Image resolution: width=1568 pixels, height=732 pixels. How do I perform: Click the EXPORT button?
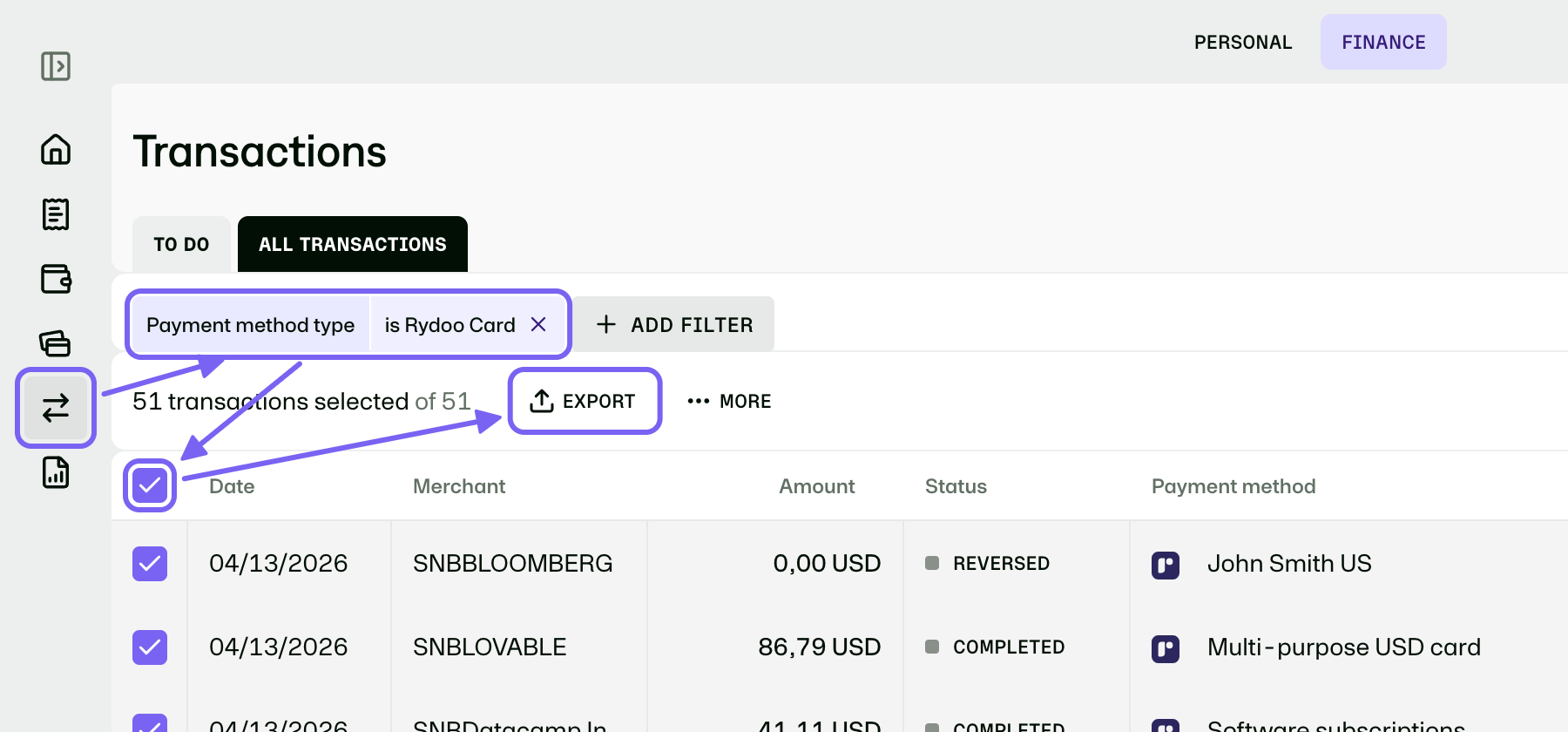(584, 401)
